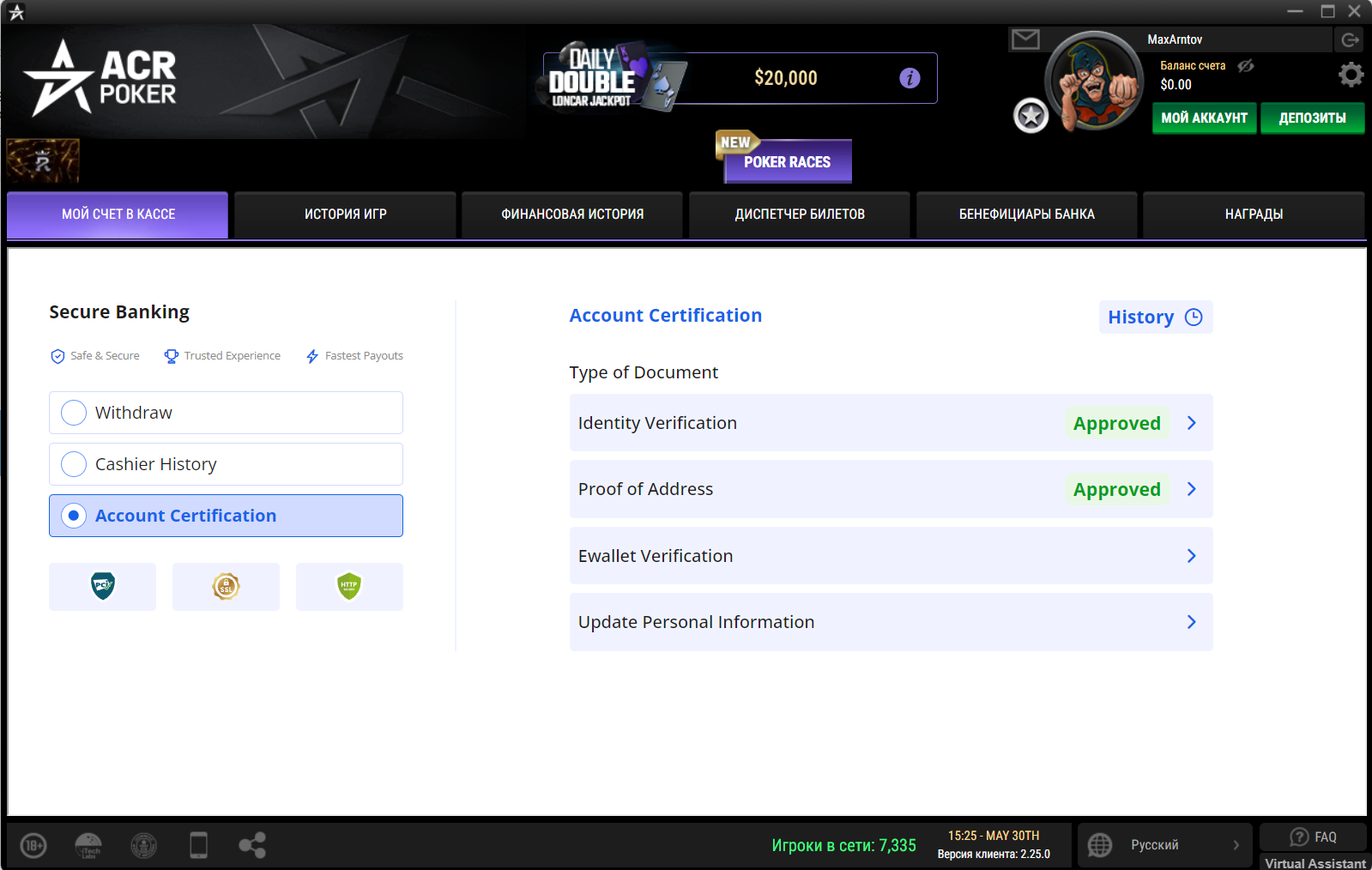This screenshot has height=870, width=1372.
Task: Open the settings gear icon
Action: coord(1351,75)
